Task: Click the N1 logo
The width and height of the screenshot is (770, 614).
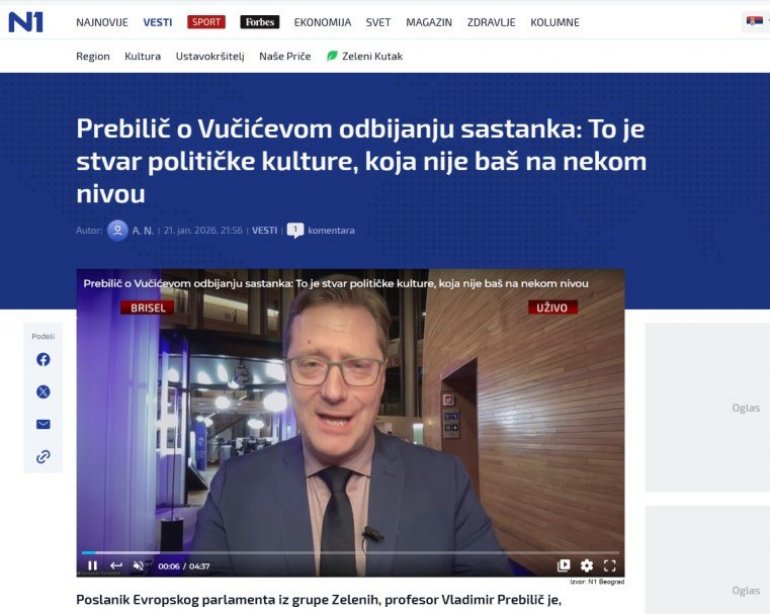Action: click(x=26, y=22)
